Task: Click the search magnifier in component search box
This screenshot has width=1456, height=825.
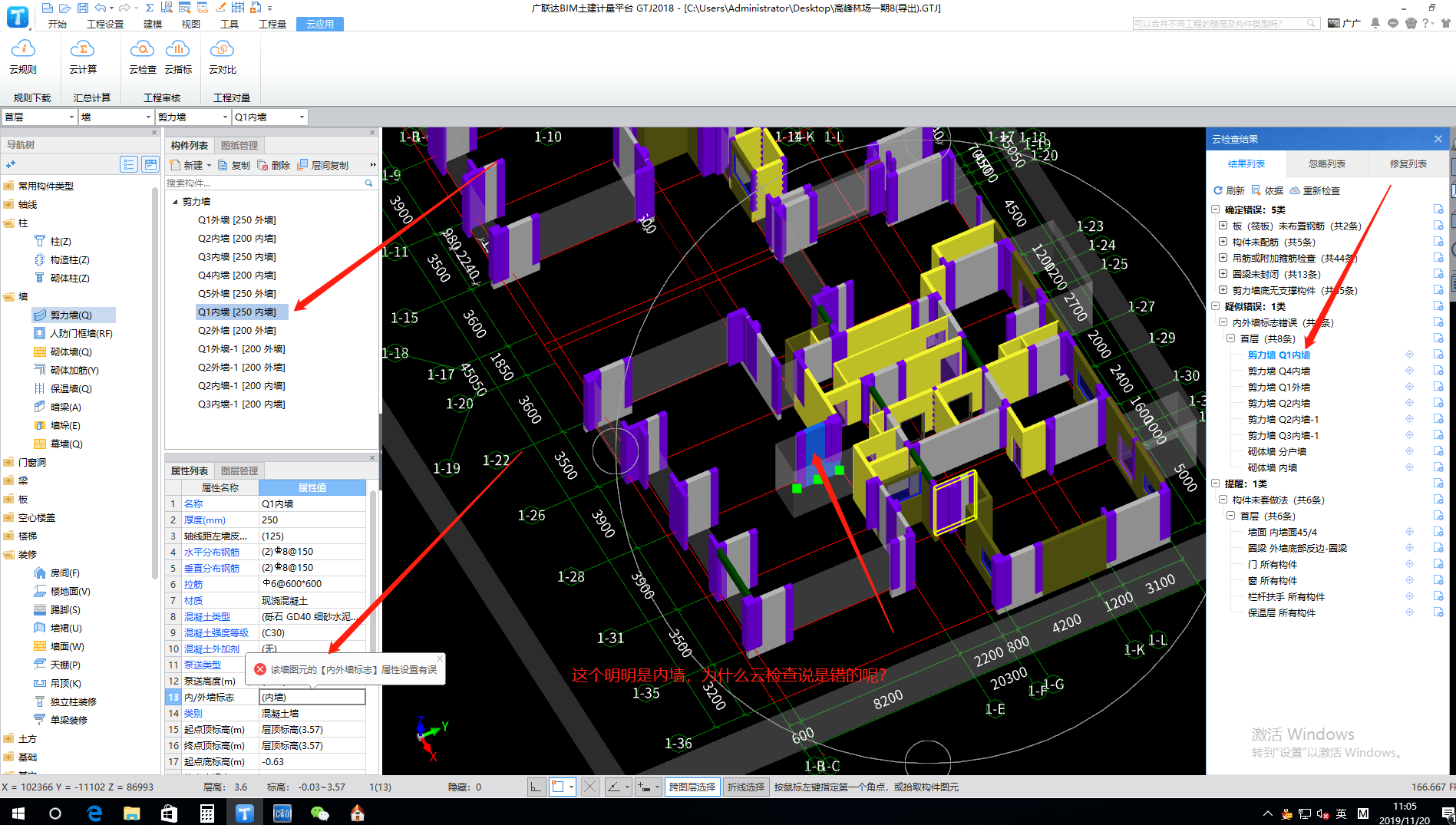Action: (x=369, y=183)
